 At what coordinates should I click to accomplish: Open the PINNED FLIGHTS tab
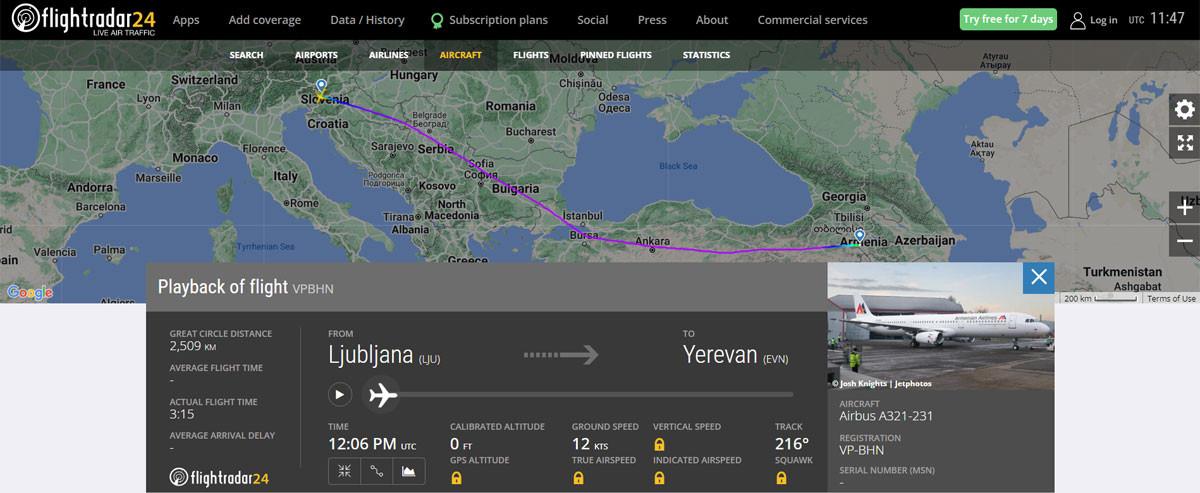click(615, 55)
